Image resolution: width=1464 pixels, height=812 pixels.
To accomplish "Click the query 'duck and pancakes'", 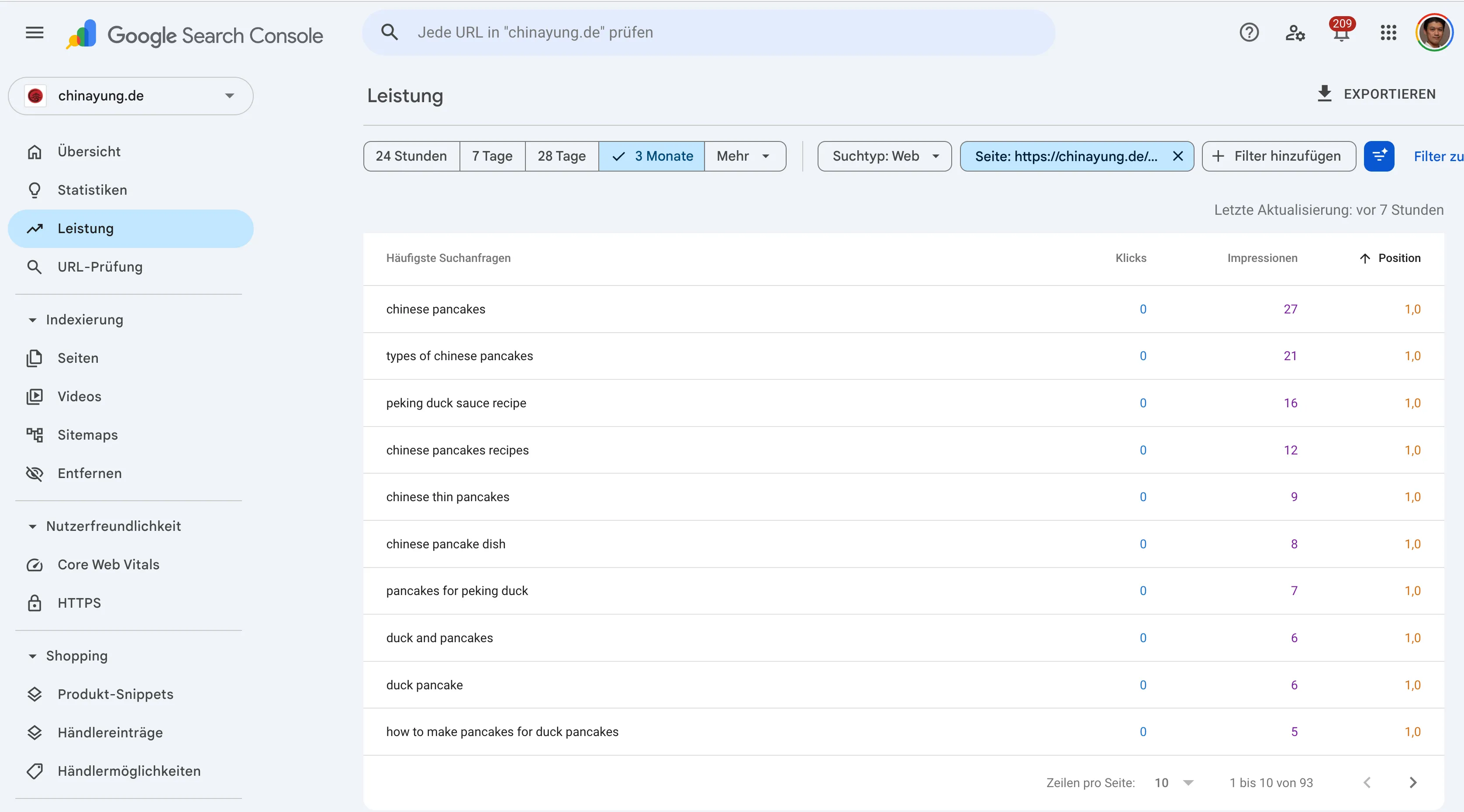I will [440, 637].
